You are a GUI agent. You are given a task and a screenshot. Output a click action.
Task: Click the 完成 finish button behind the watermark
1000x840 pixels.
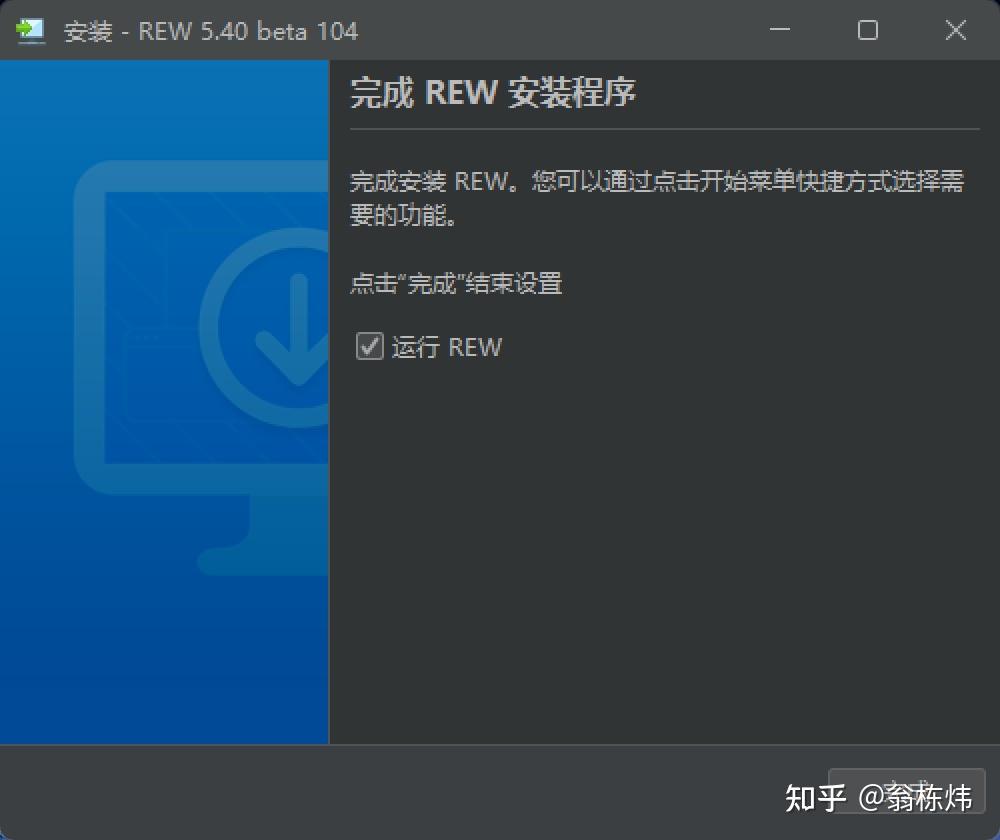(x=906, y=790)
